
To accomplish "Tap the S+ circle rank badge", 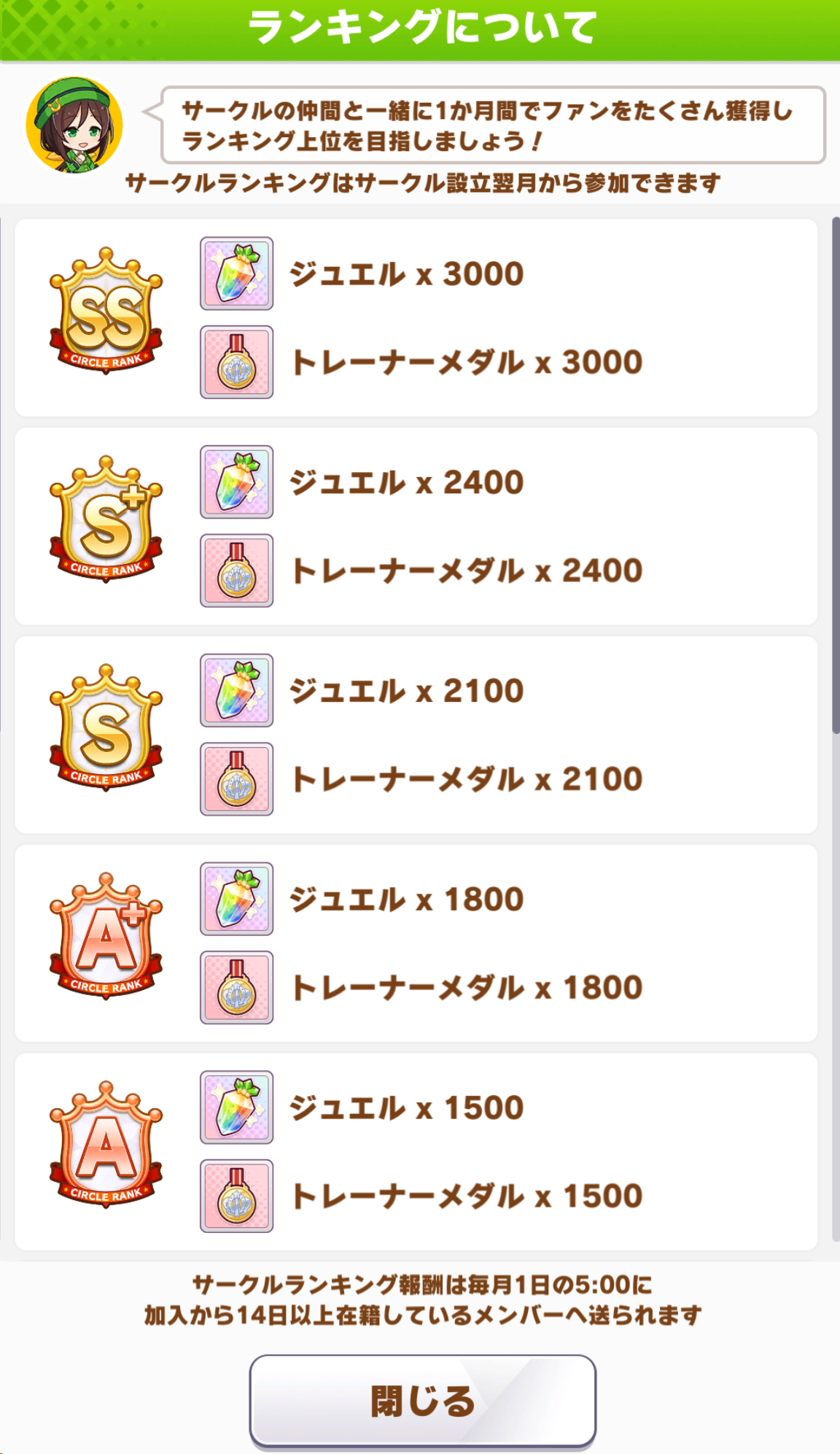I will coord(106,519).
